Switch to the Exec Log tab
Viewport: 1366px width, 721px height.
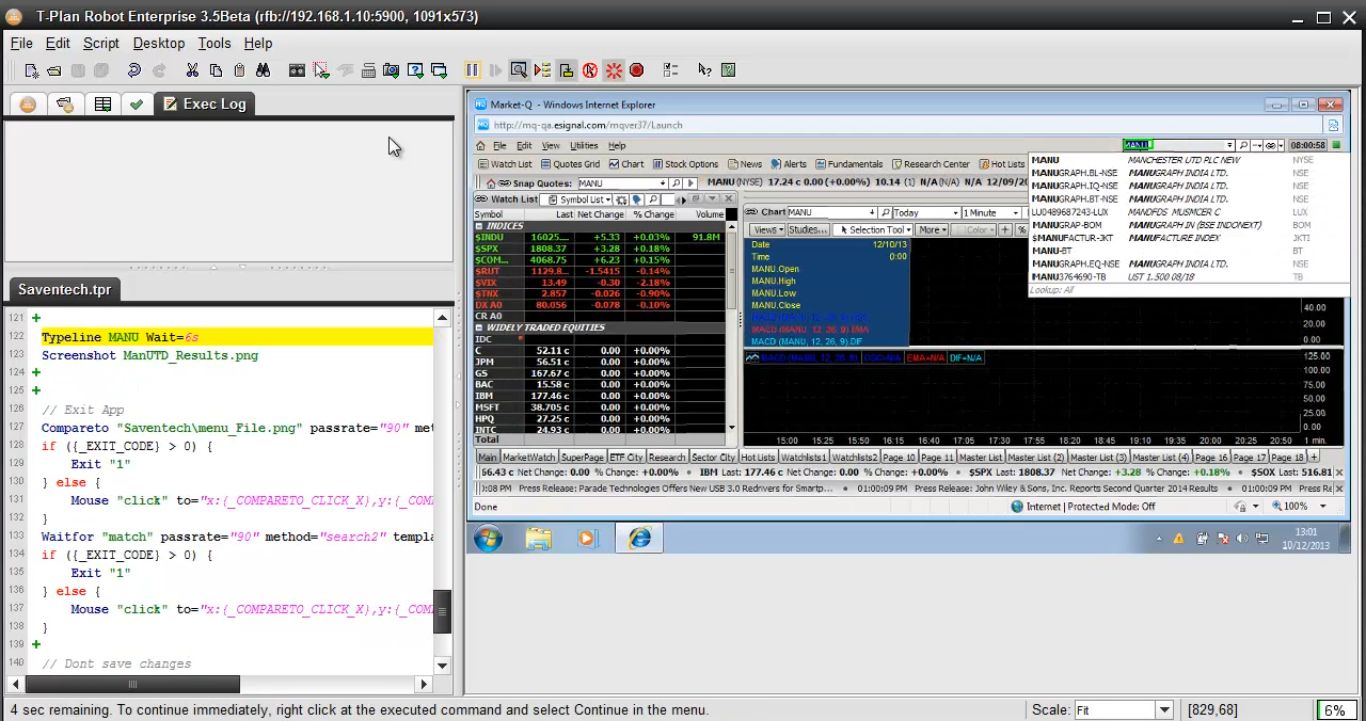click(204, 104)
